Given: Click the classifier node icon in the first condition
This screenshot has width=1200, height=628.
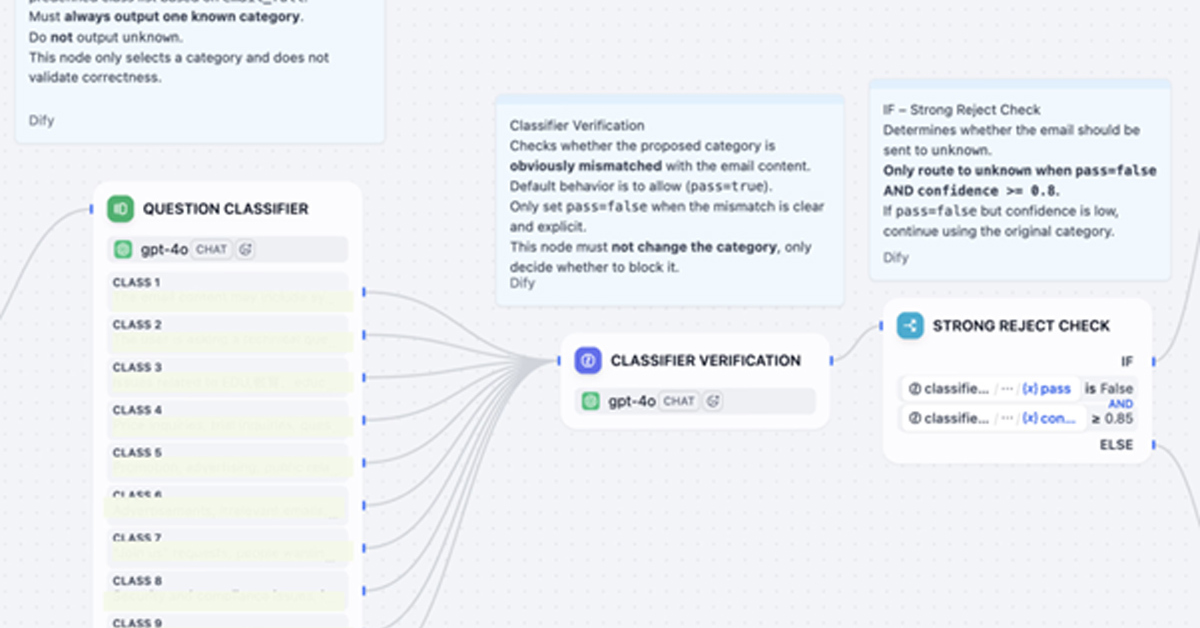Looking at the screenshot, I should (x=915, y=388).
